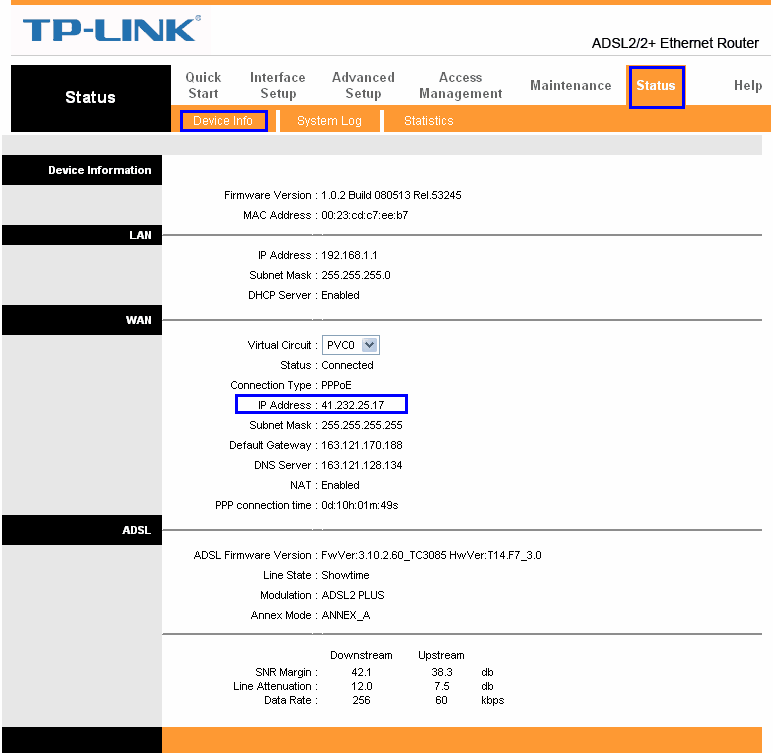Open the System Log submenu

point(329,121)
